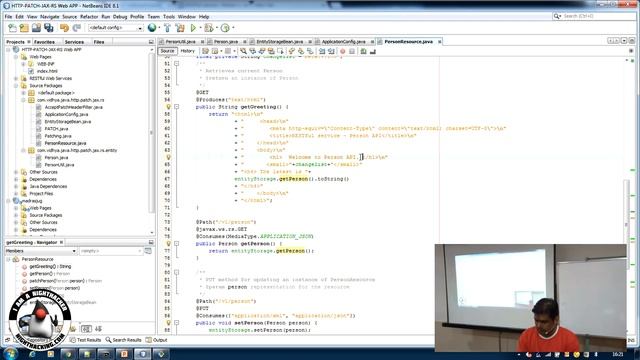Open the File menu
The height and width of the screenshot is (360, 640).
tap(8, 17)
